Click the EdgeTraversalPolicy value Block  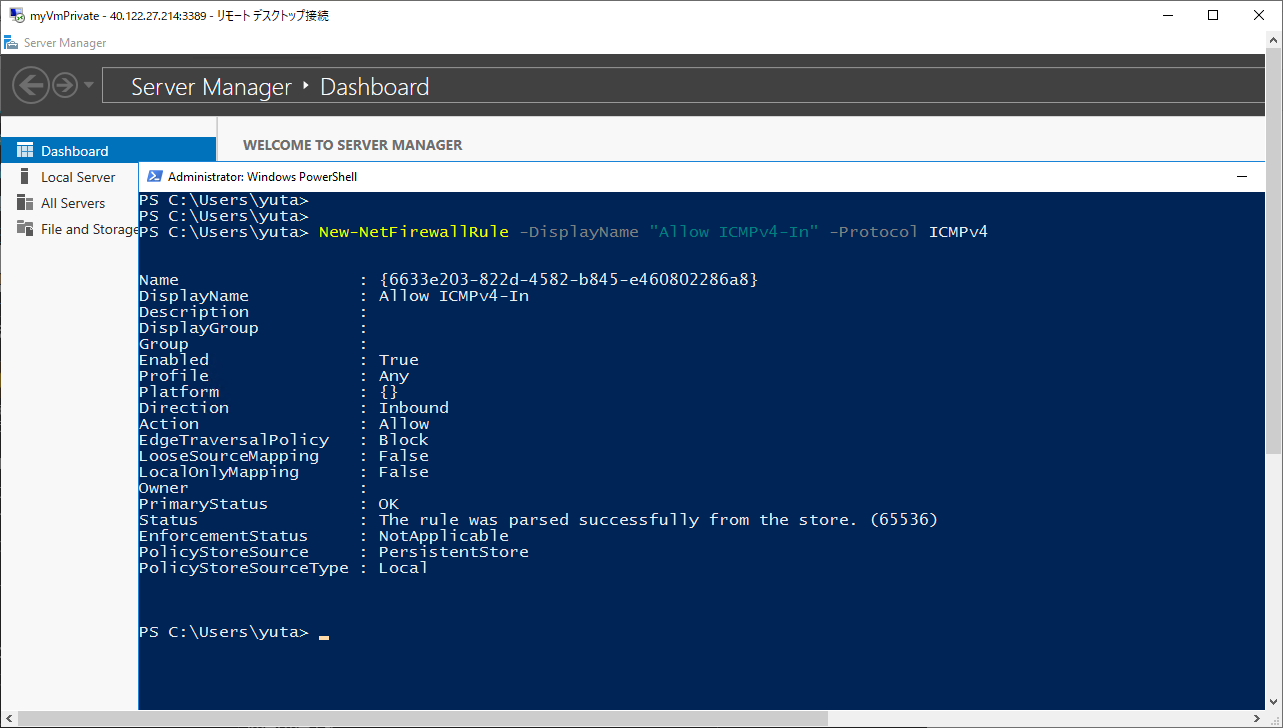pos(403,440)
